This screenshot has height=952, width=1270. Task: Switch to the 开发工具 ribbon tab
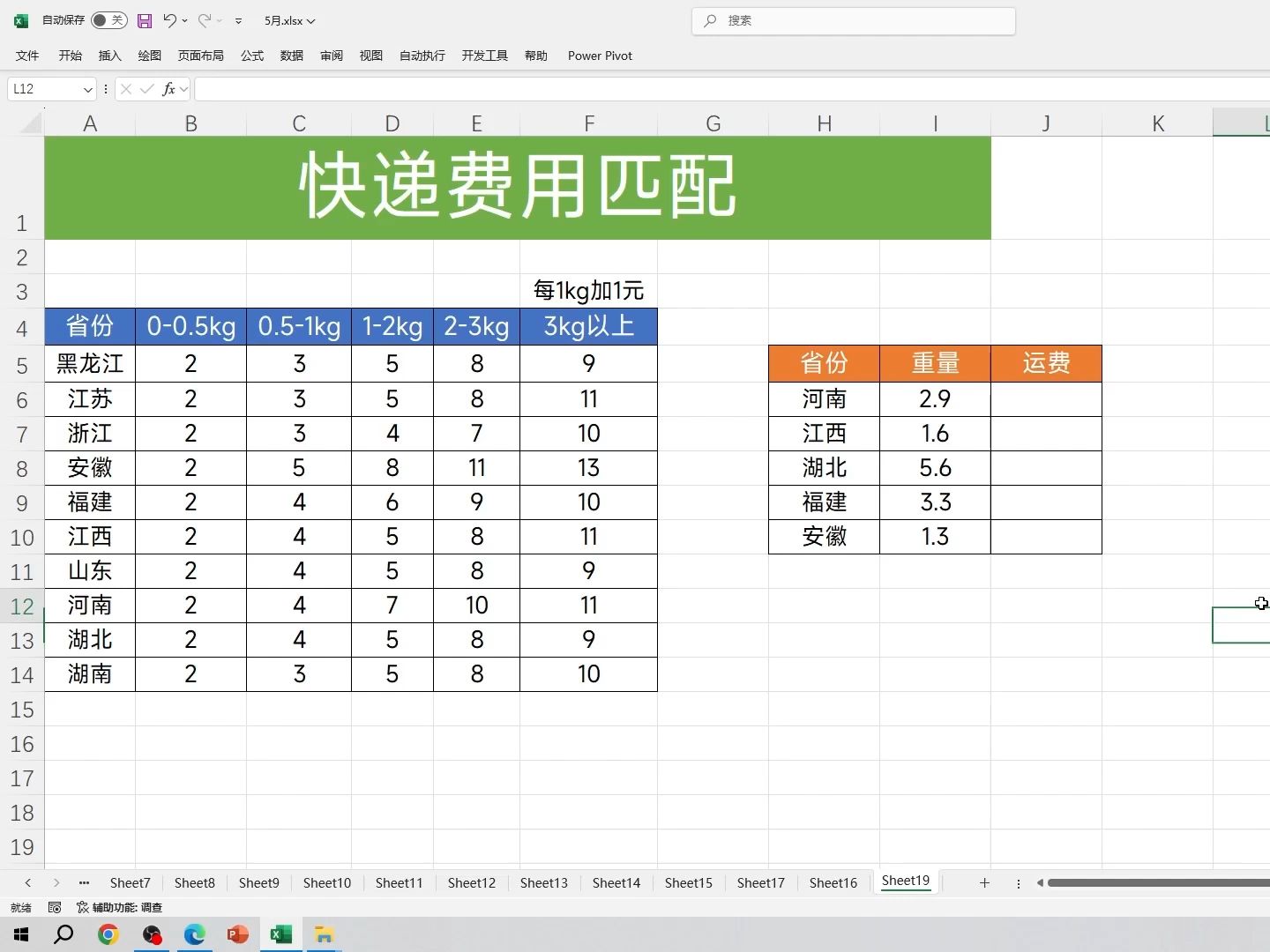(485, 56)
